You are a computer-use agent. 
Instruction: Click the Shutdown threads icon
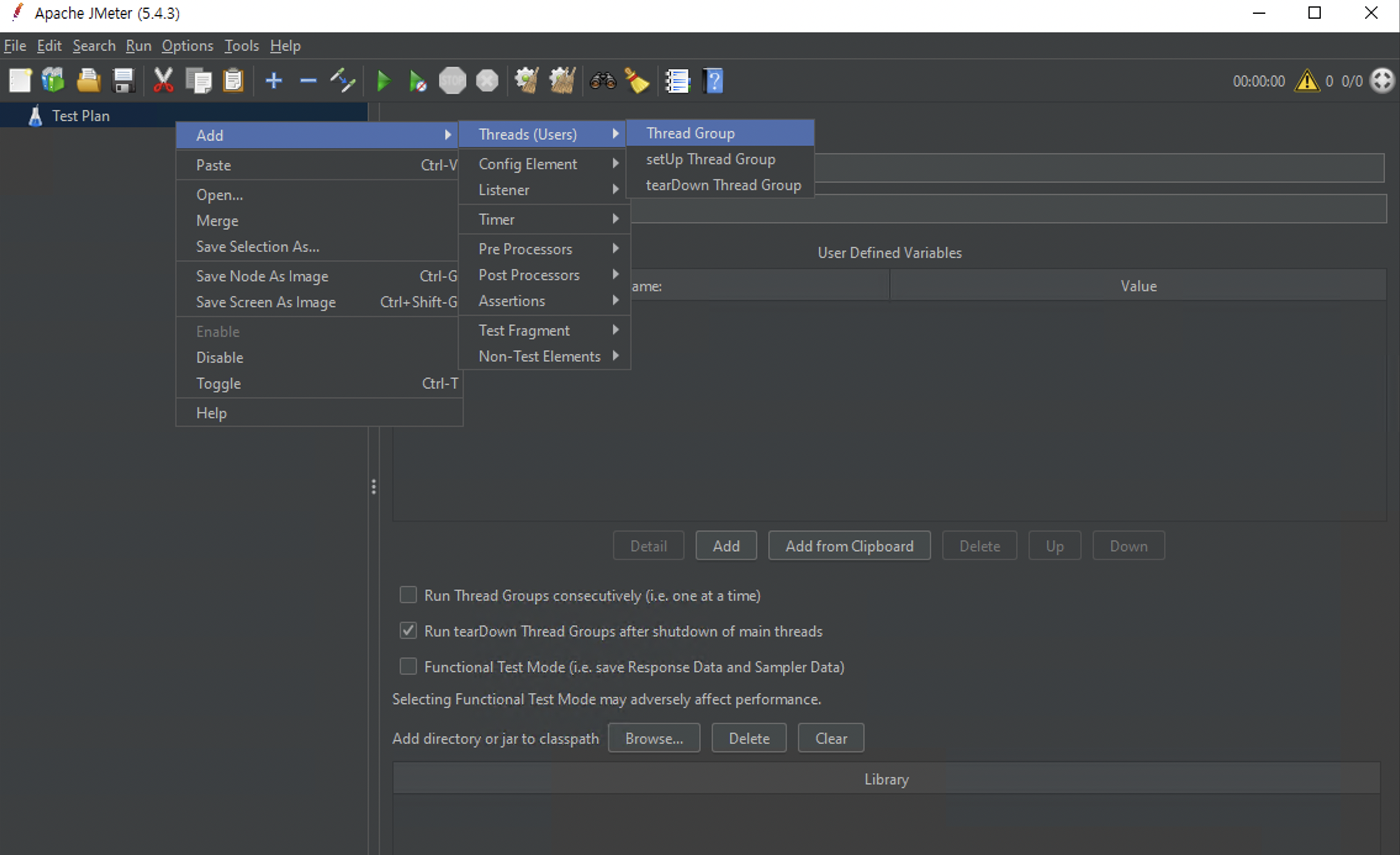(487, 81)
